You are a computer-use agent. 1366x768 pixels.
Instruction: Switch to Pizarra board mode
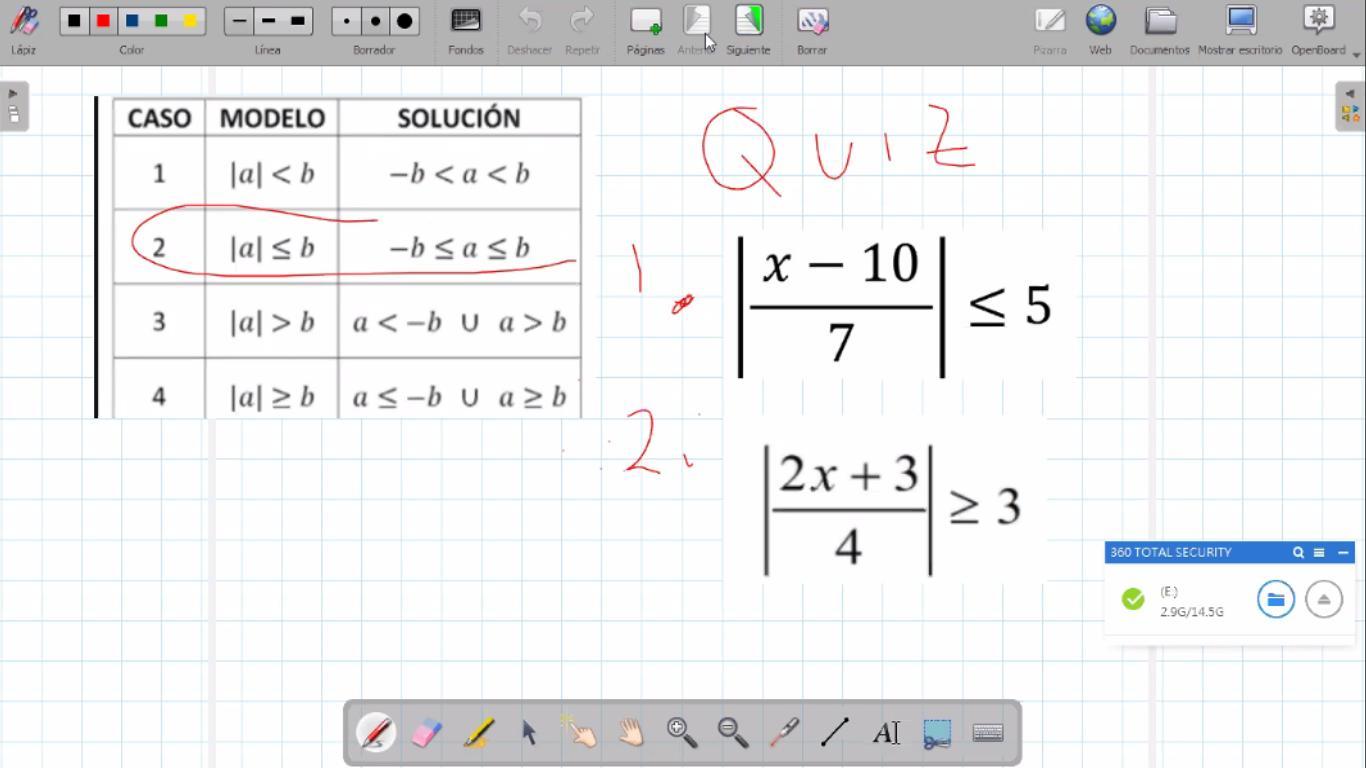click(1050, 30)
